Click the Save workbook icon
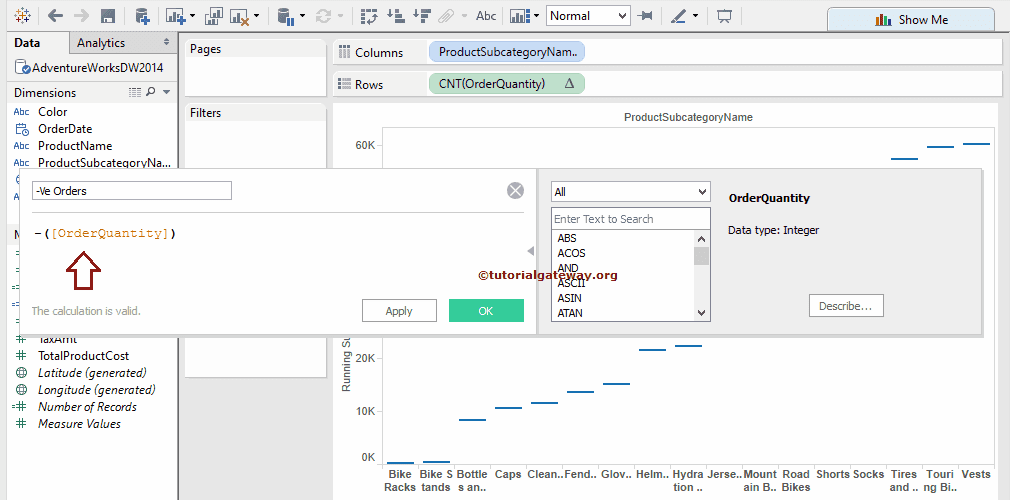The image size is (1010, 500). click(108, 16)
